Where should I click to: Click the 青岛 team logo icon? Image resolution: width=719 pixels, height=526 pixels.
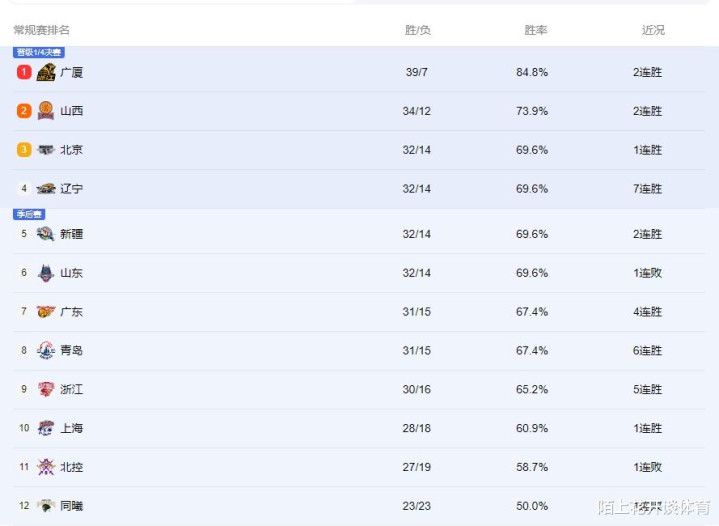point(46,351)
